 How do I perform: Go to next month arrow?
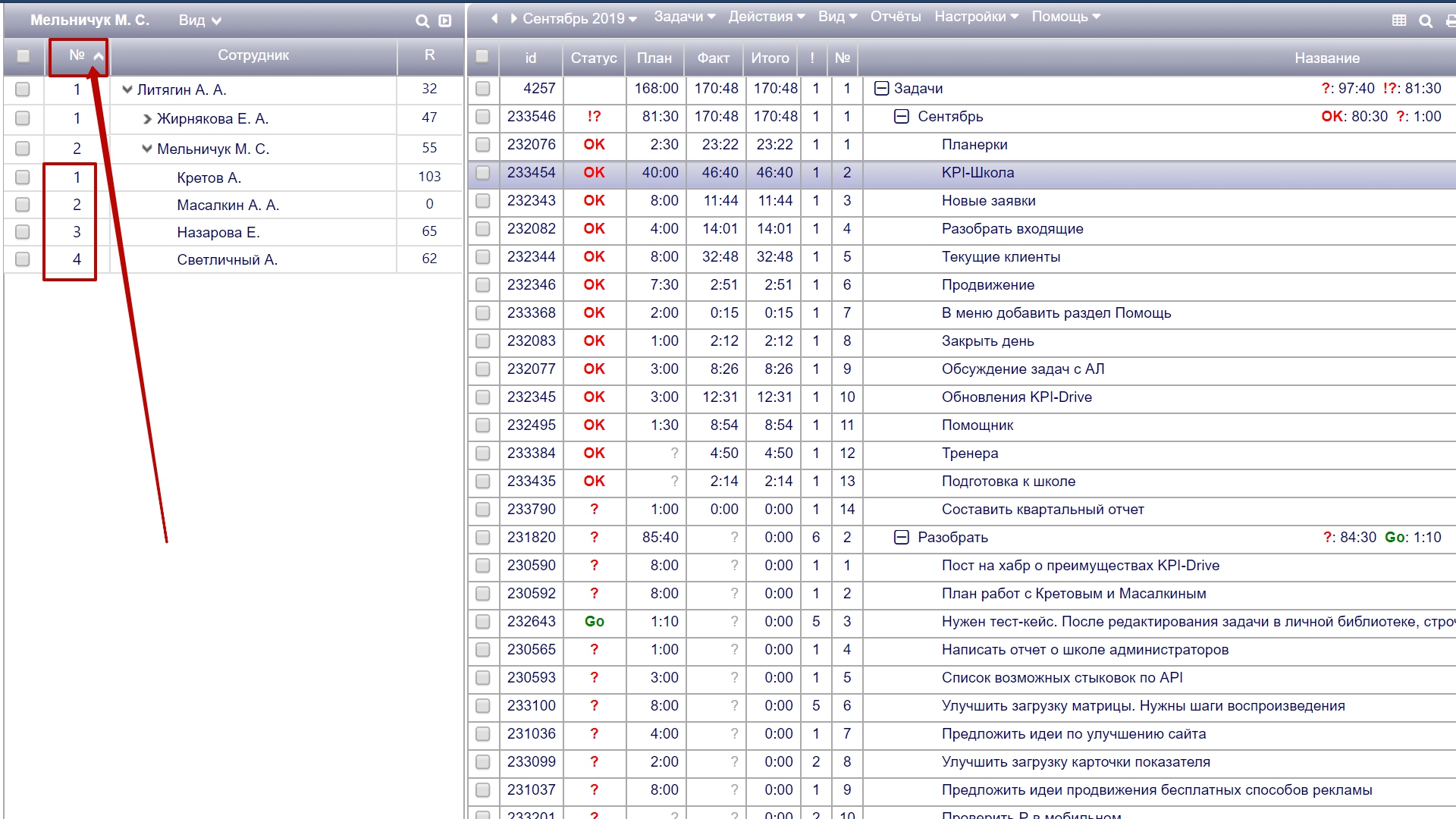(513, 18)
